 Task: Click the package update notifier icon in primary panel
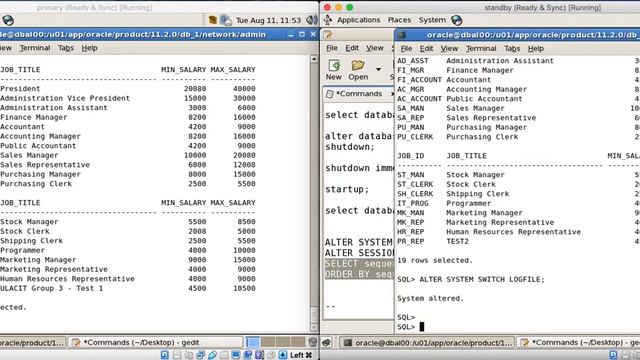[x=213, y=20]
